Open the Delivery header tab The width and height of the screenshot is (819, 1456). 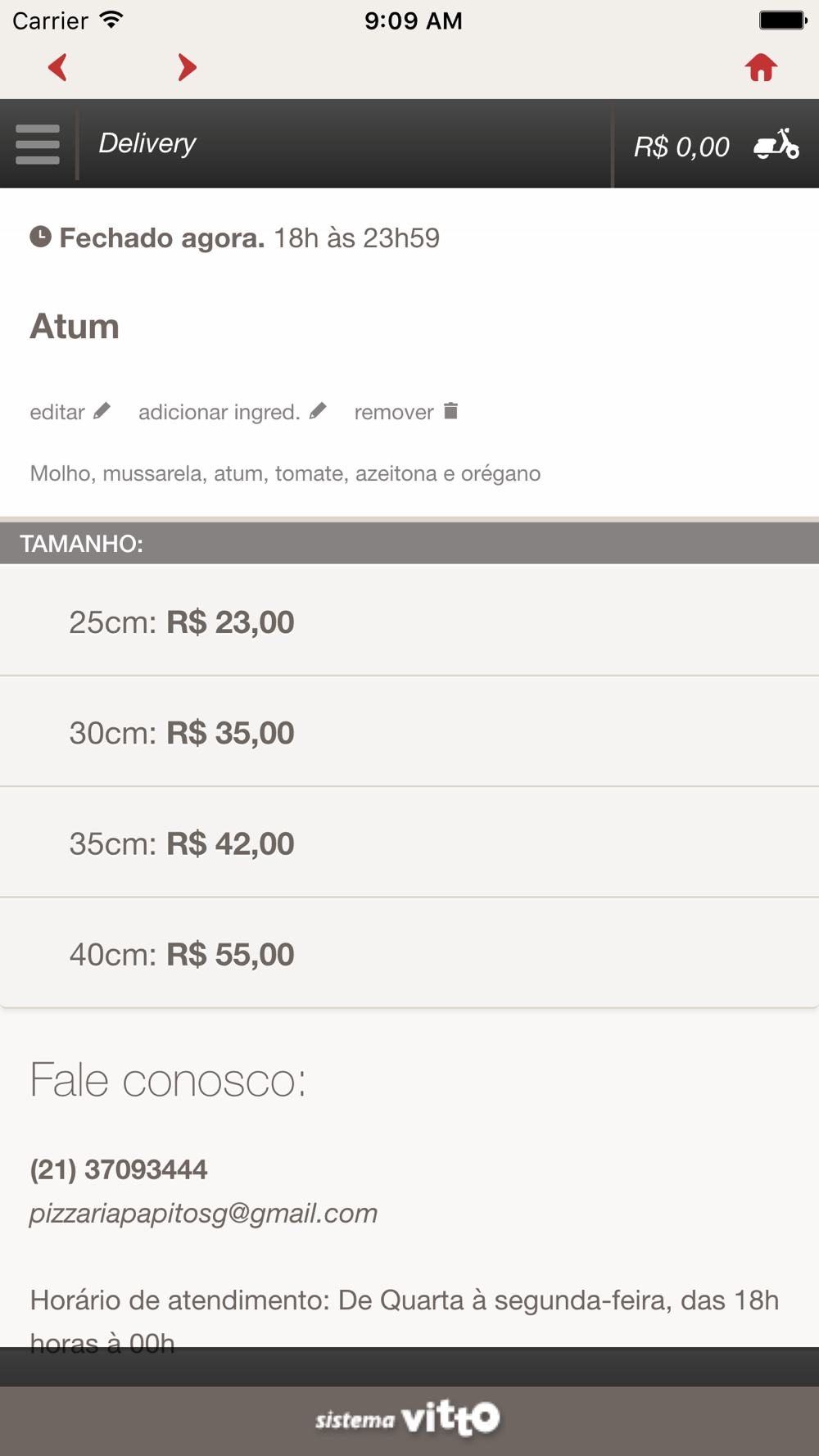(147, 143)
